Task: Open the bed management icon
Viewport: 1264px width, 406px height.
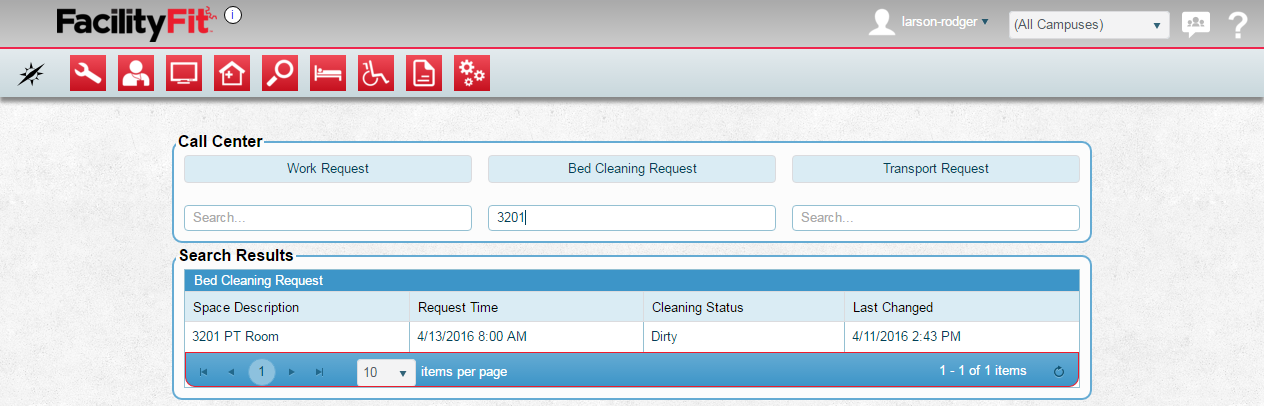Action: click(x=328, y=73)
